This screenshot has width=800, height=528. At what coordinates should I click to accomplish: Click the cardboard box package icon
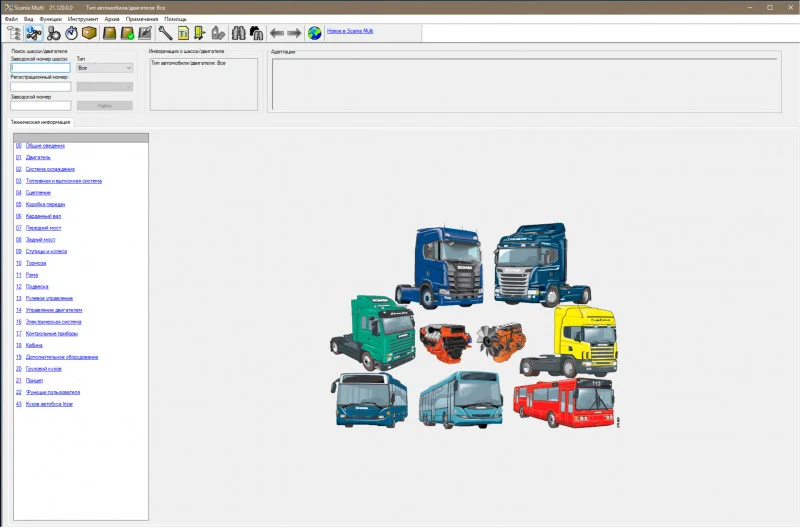point(89,34)
